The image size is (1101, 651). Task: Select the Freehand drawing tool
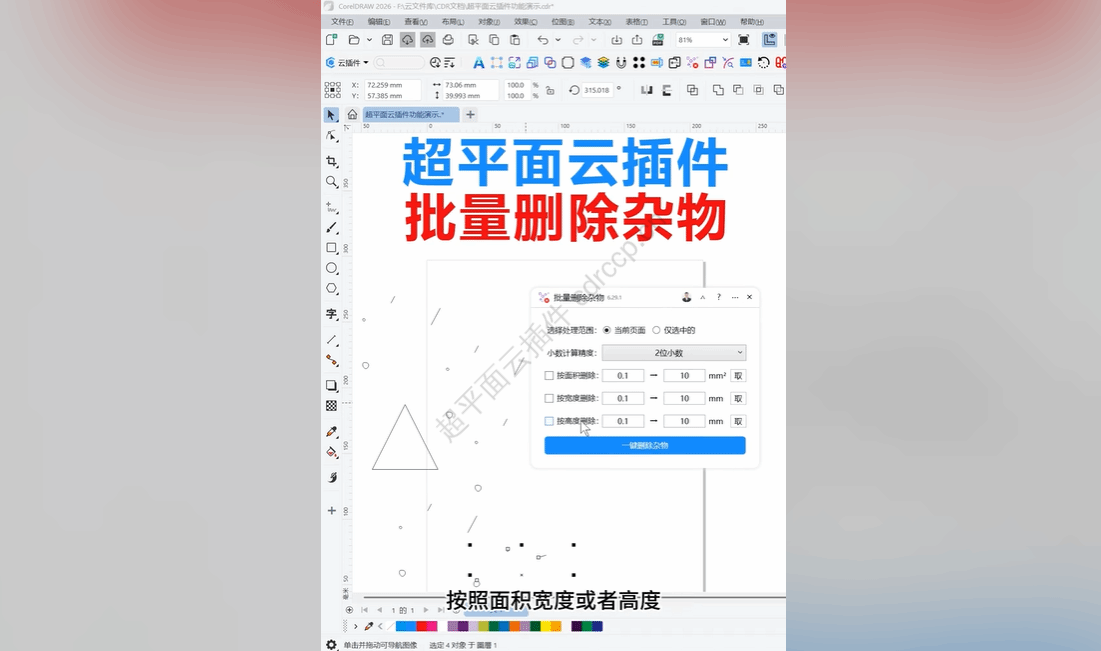[331, 207]
